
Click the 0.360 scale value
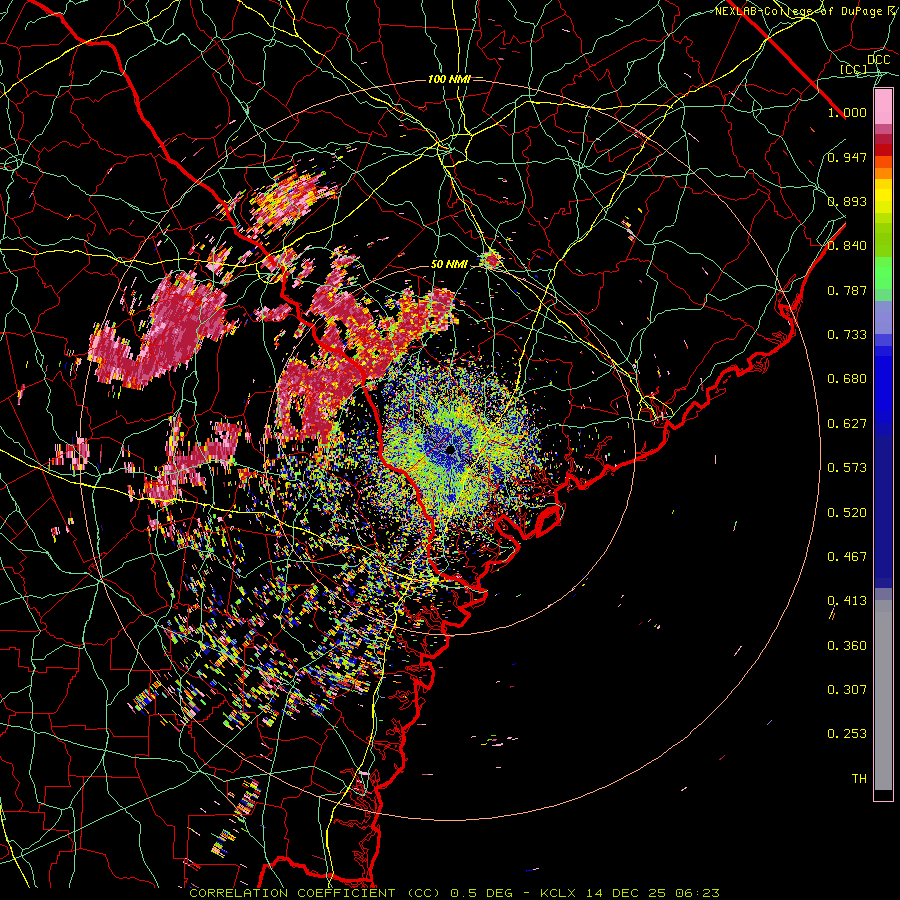pos(847,646)
